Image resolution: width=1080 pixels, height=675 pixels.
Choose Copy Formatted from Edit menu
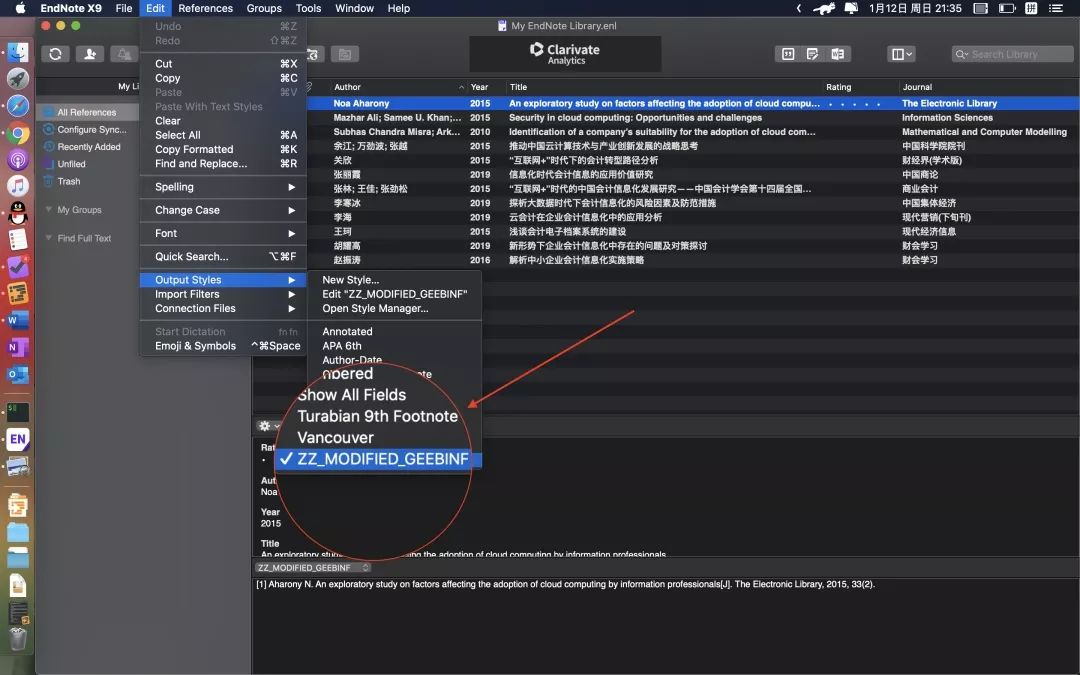(223, 149)
